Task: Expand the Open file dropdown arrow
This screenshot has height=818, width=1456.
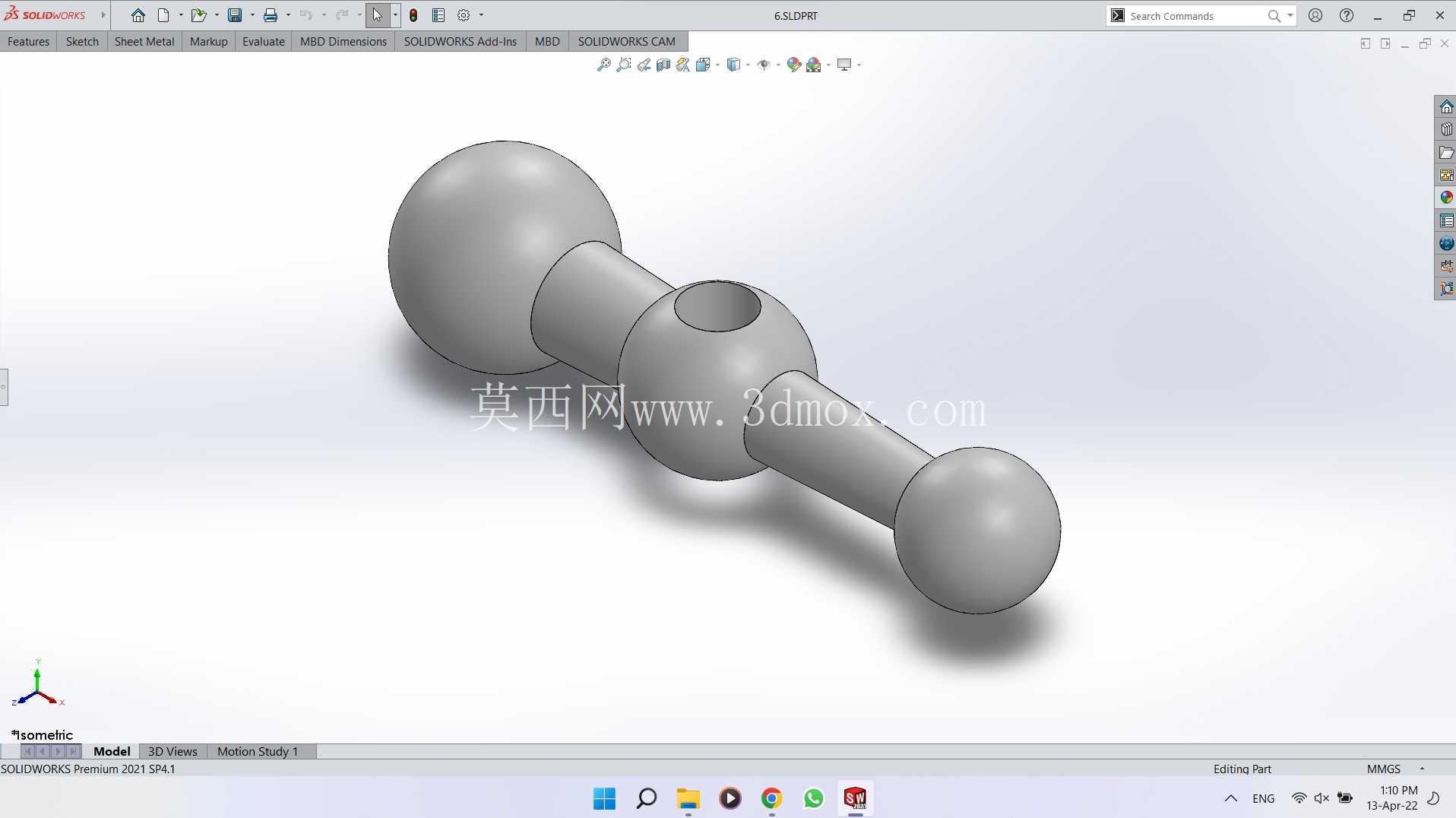Action: click(x=217, y=15)
